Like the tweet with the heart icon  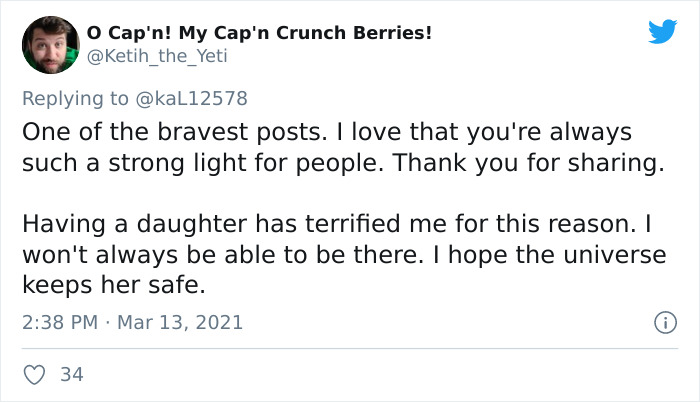(x=35, y=375)
